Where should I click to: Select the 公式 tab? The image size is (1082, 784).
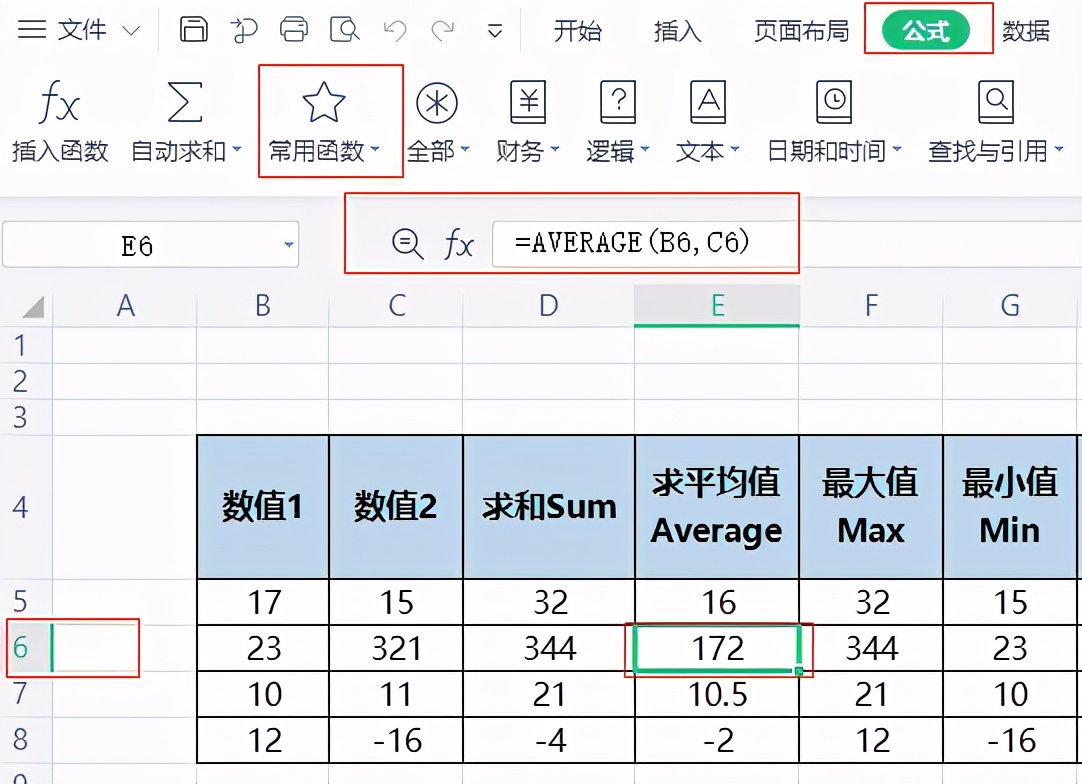click(x=926, y=30)
